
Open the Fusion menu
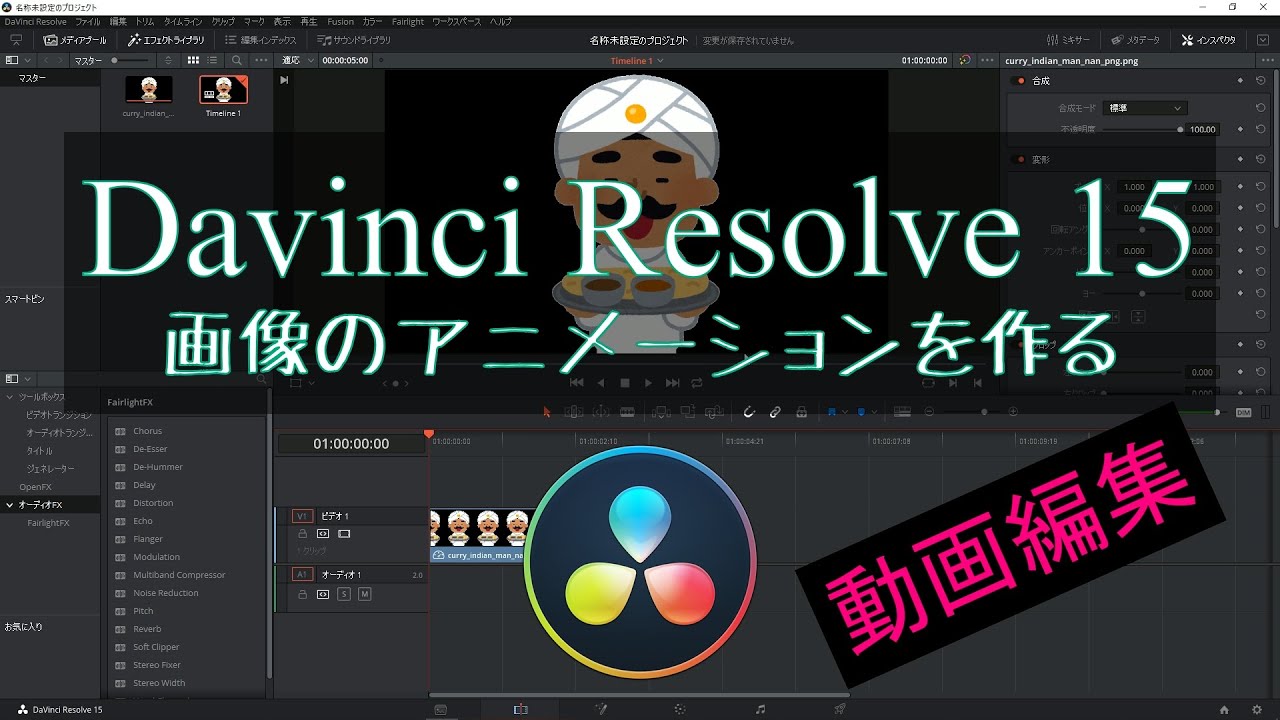pos(340,21)
